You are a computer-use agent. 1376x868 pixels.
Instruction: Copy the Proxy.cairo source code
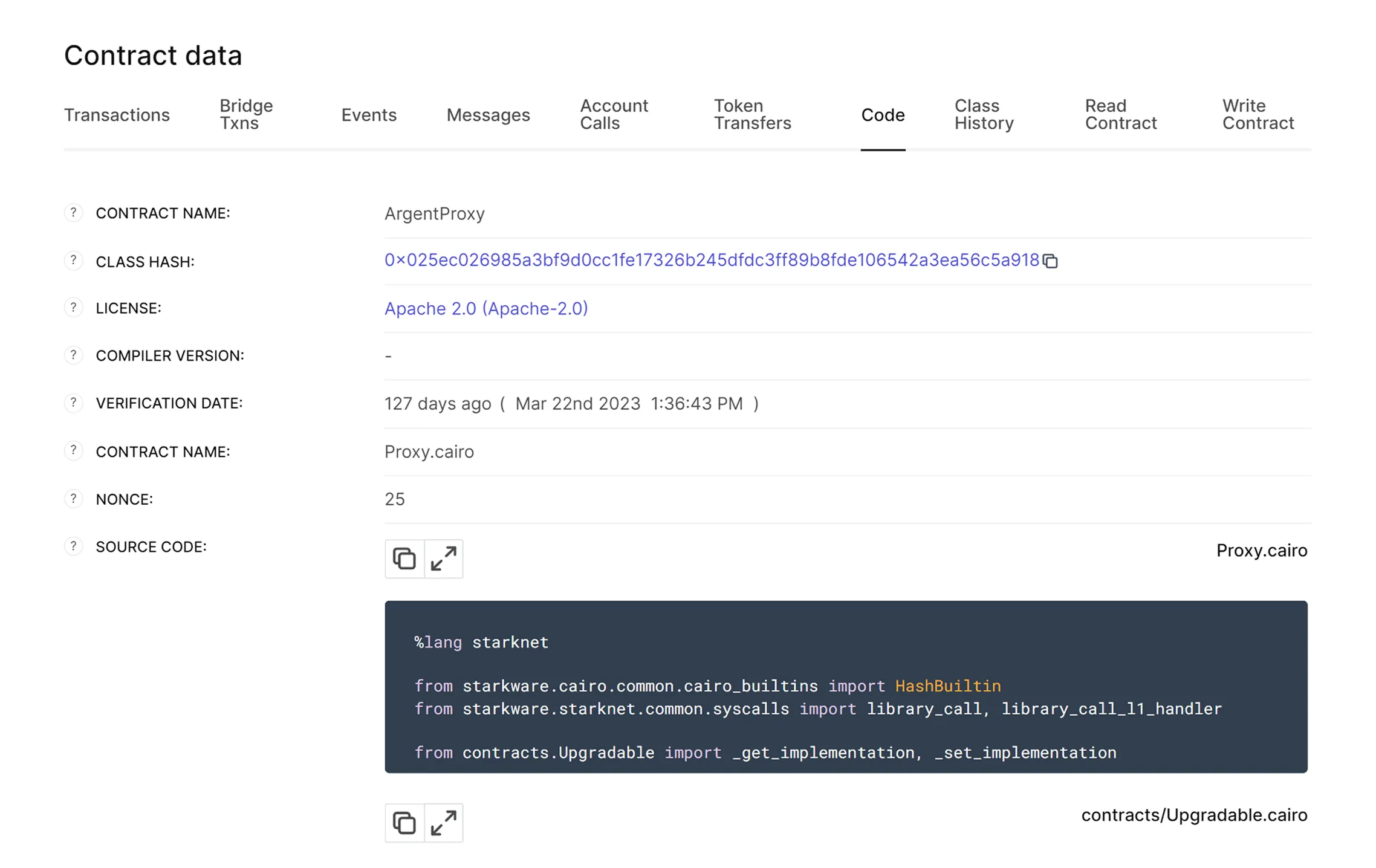click(x=404, y=559)
